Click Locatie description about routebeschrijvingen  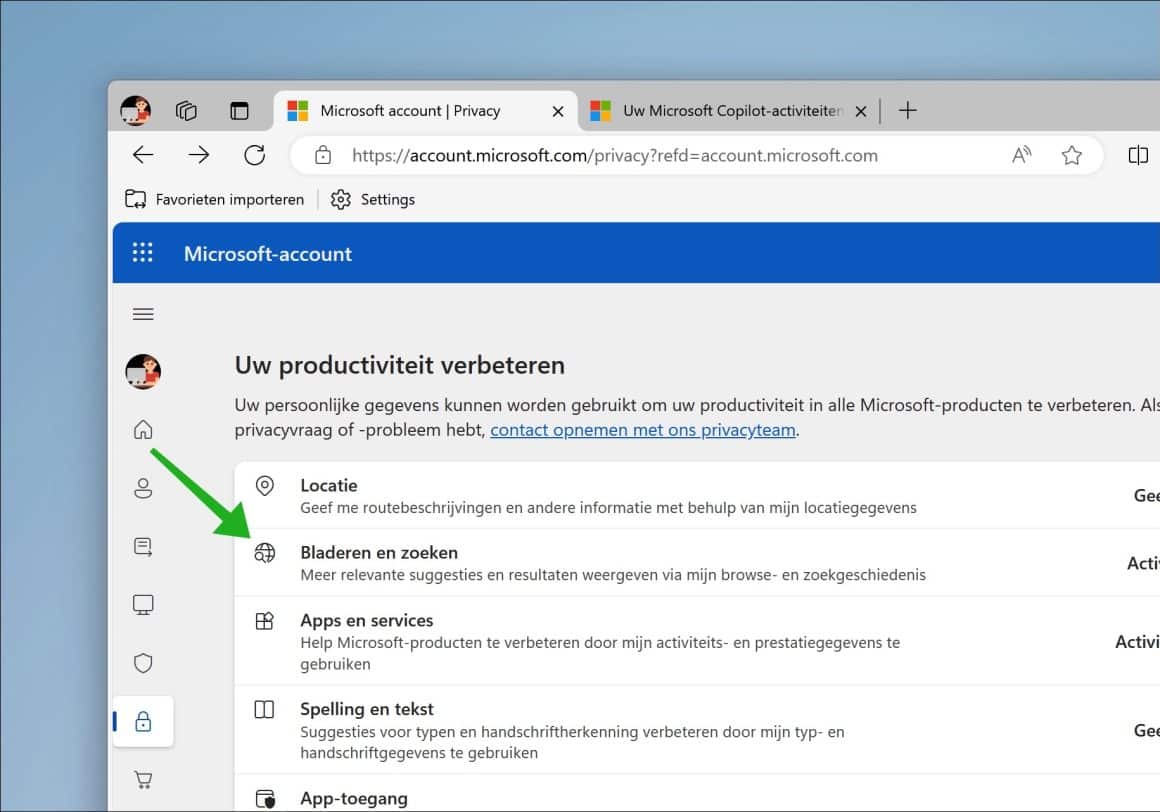tap(608, 507)
